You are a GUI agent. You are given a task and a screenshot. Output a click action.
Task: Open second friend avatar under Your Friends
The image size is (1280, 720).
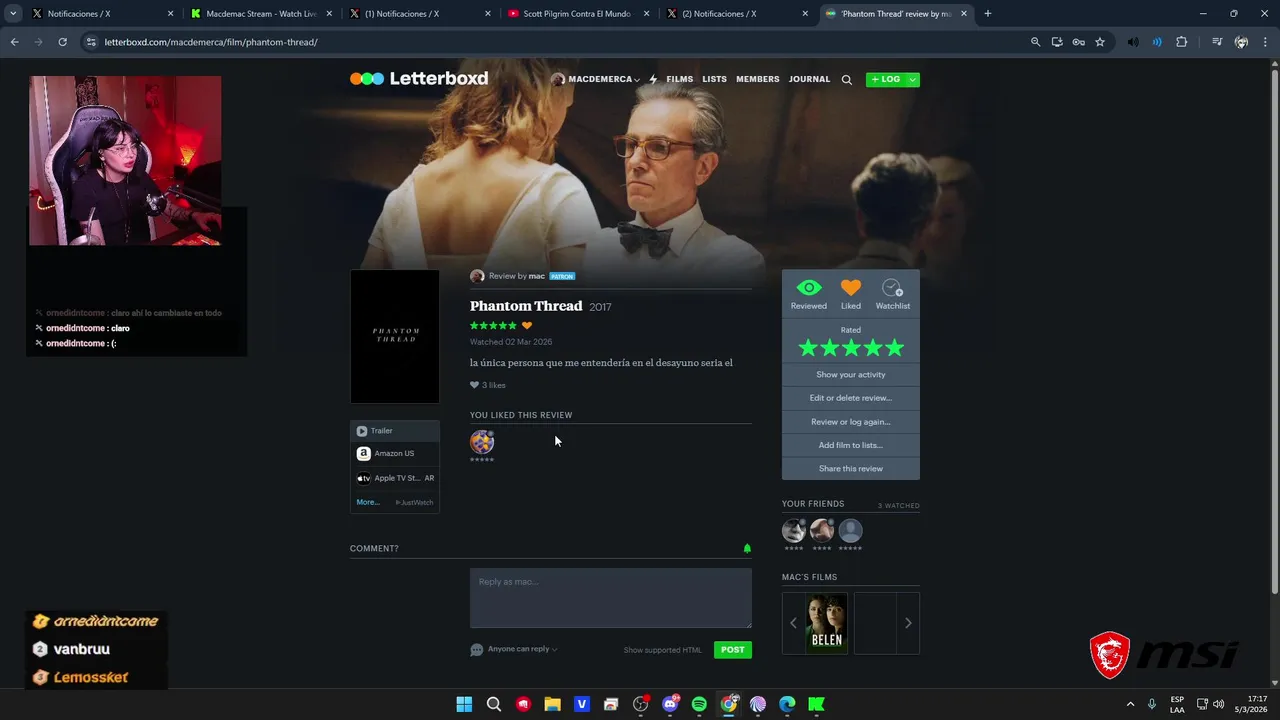point(822,530)
